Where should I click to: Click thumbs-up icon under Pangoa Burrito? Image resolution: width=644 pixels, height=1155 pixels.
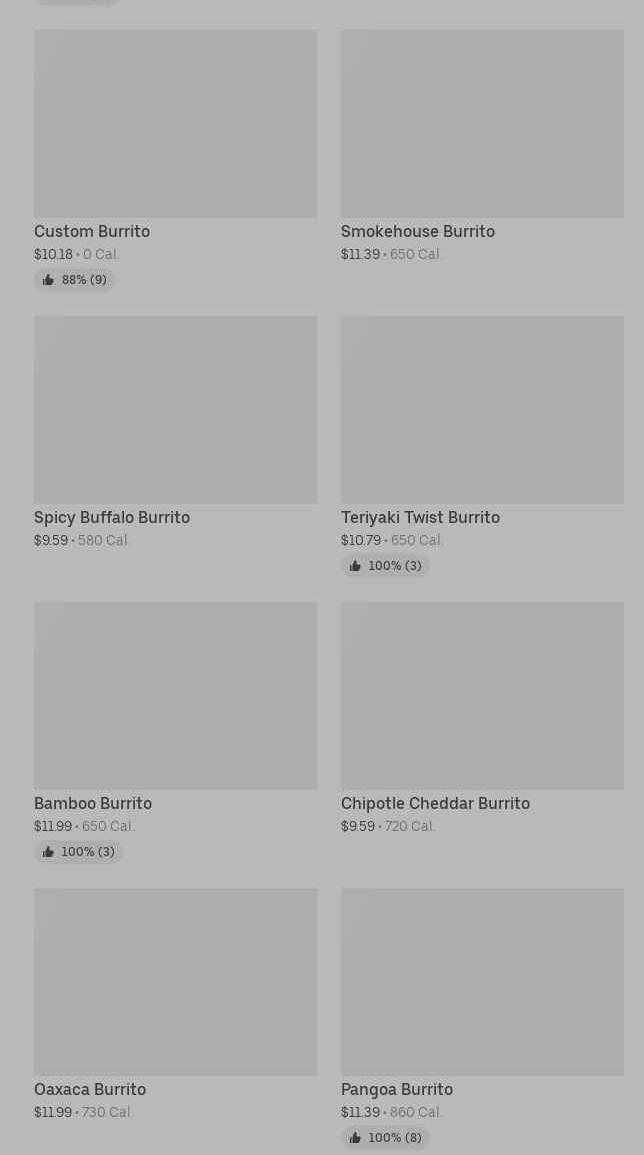pos(355,1137)
